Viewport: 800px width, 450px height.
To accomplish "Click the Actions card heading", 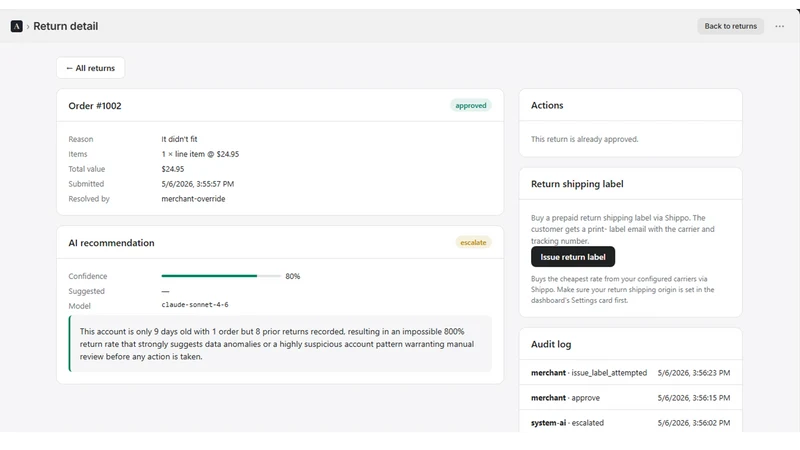I will pyautogui.click(x=547, y=105).
